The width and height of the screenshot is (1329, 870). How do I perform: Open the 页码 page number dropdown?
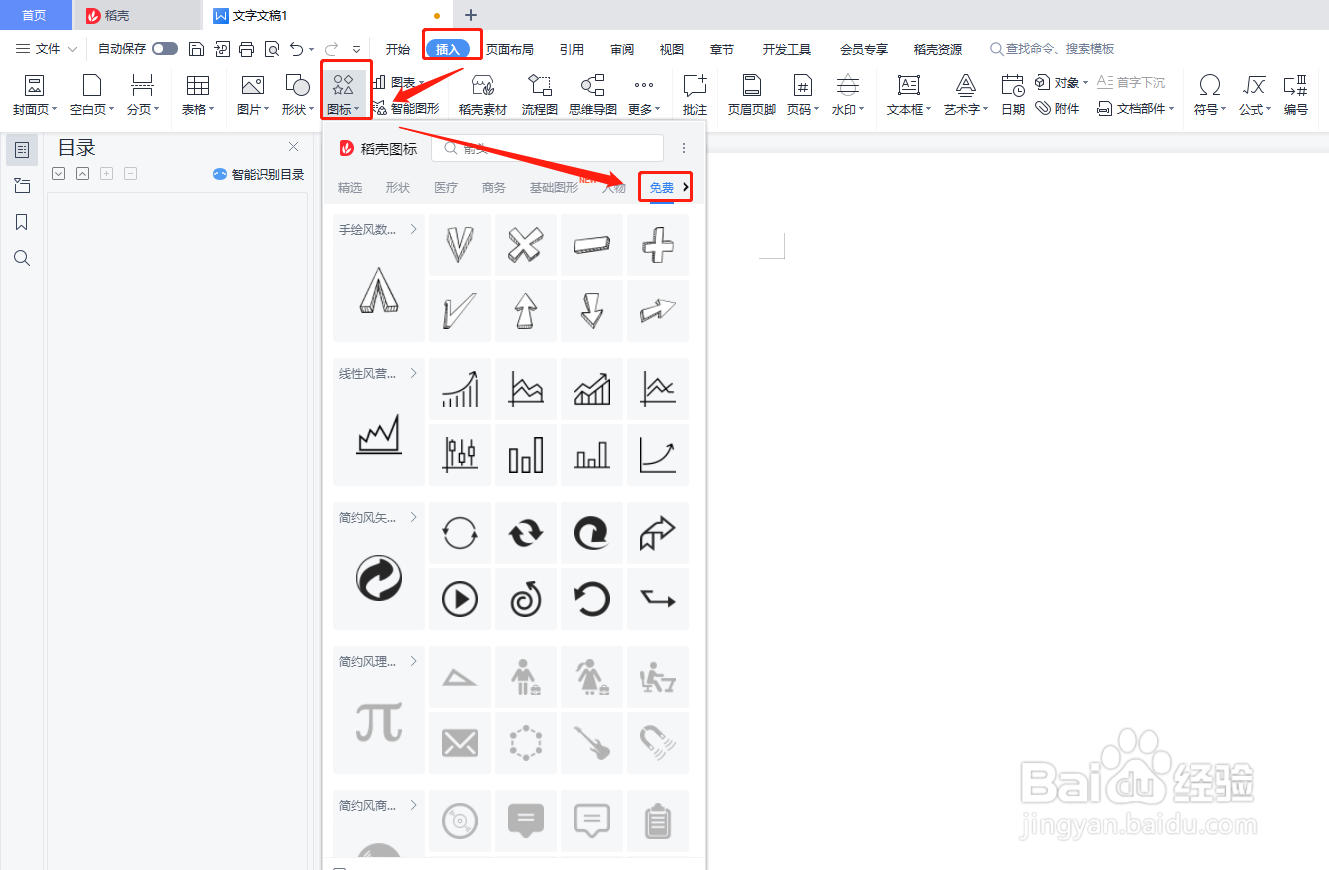[802, 95]
